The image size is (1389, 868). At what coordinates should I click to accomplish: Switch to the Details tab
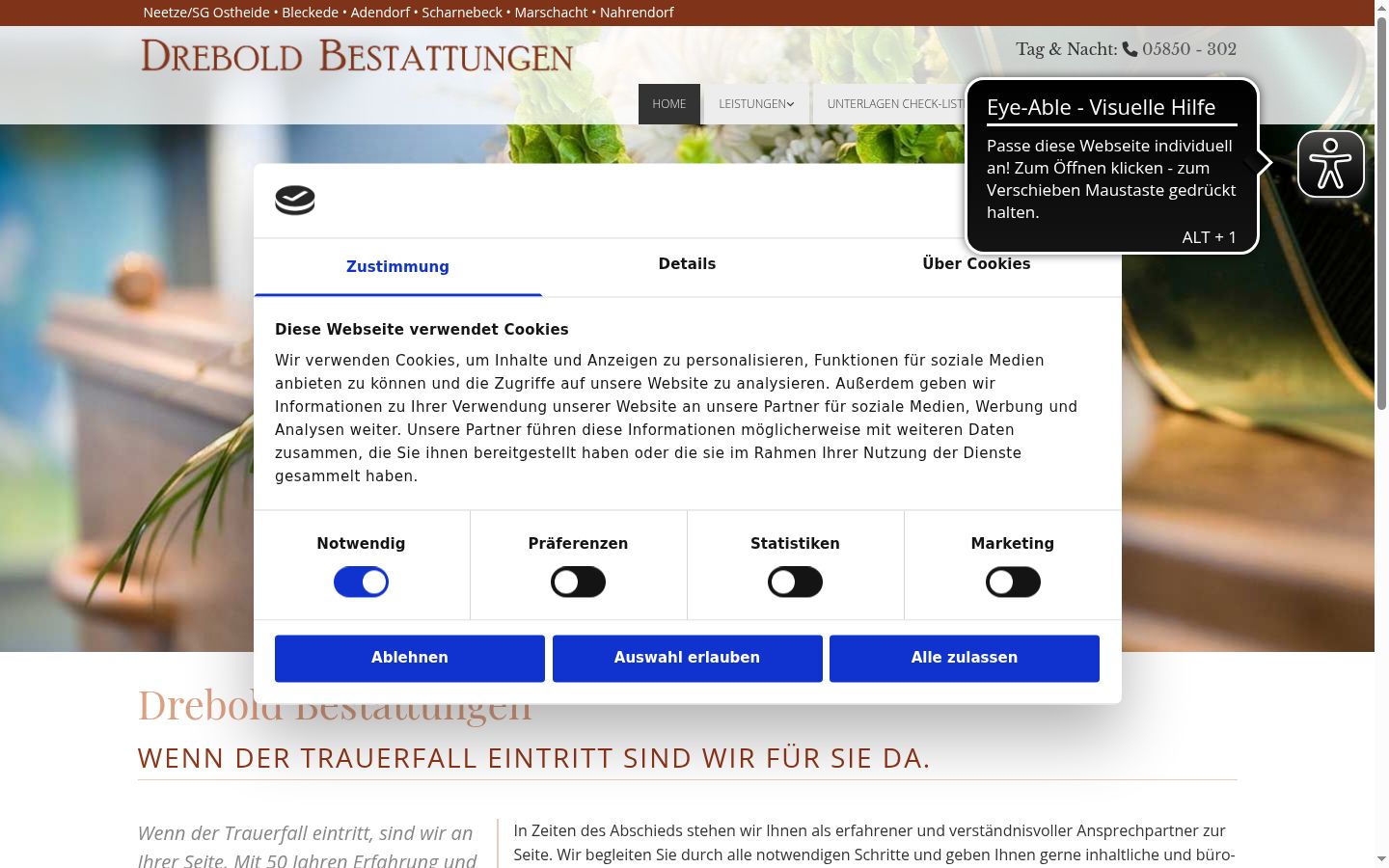pyautogui.click(x=687, y=264)
